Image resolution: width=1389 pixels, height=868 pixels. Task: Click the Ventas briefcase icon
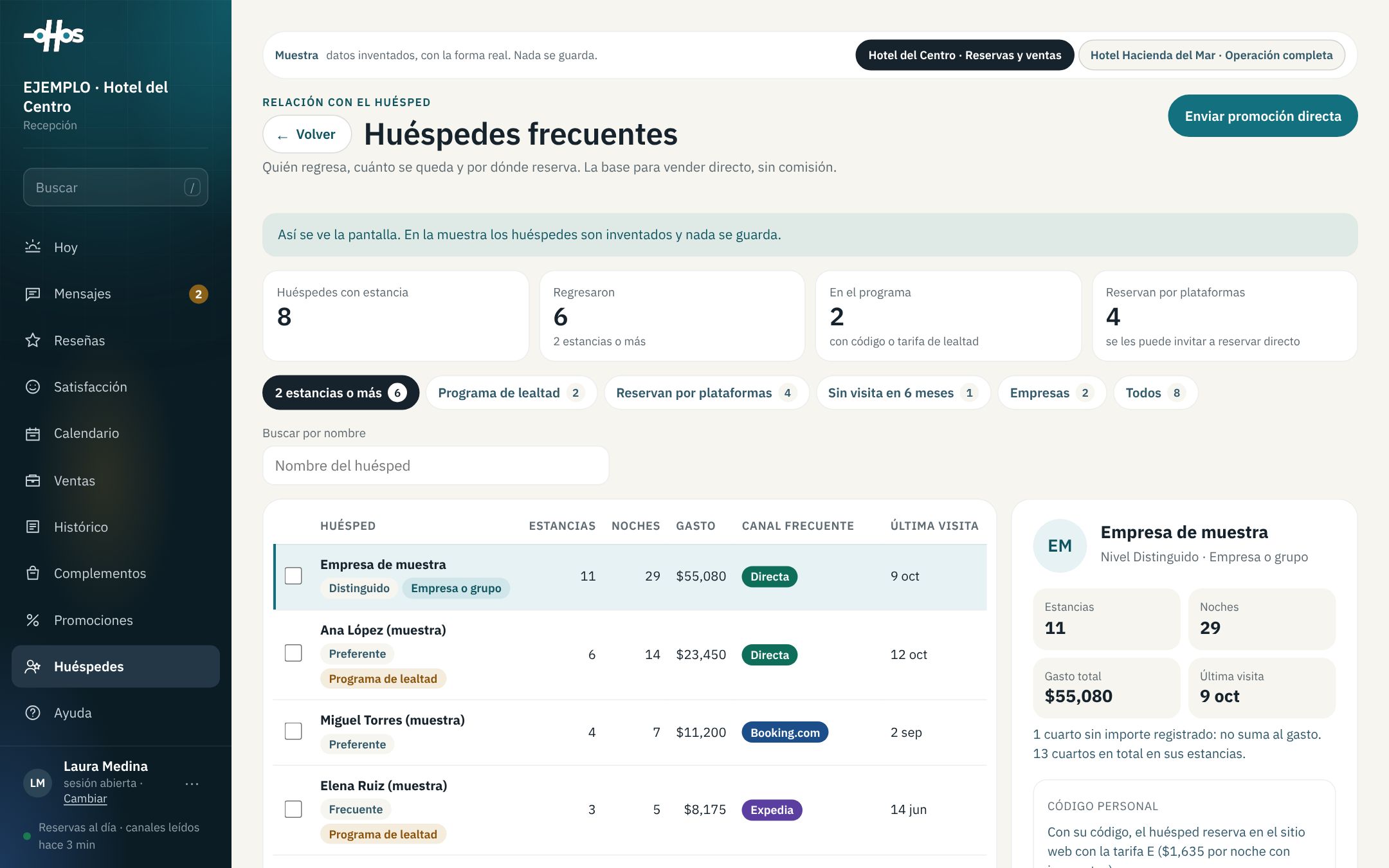(33, 480)
